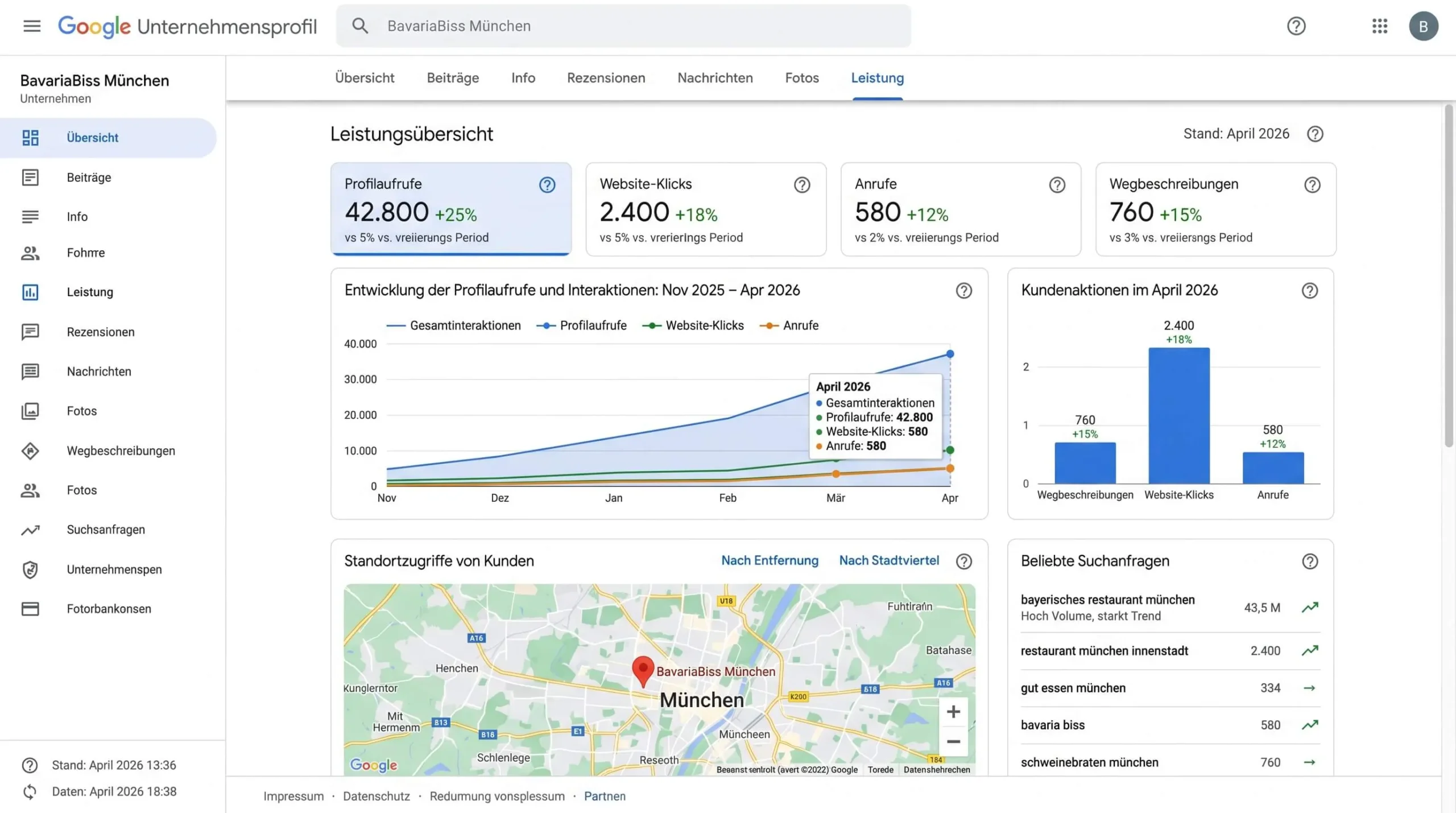Select the Wegbeschreibungen metric card
The height and width of the screenshot is (813, 1456).
click(1216, 209)
